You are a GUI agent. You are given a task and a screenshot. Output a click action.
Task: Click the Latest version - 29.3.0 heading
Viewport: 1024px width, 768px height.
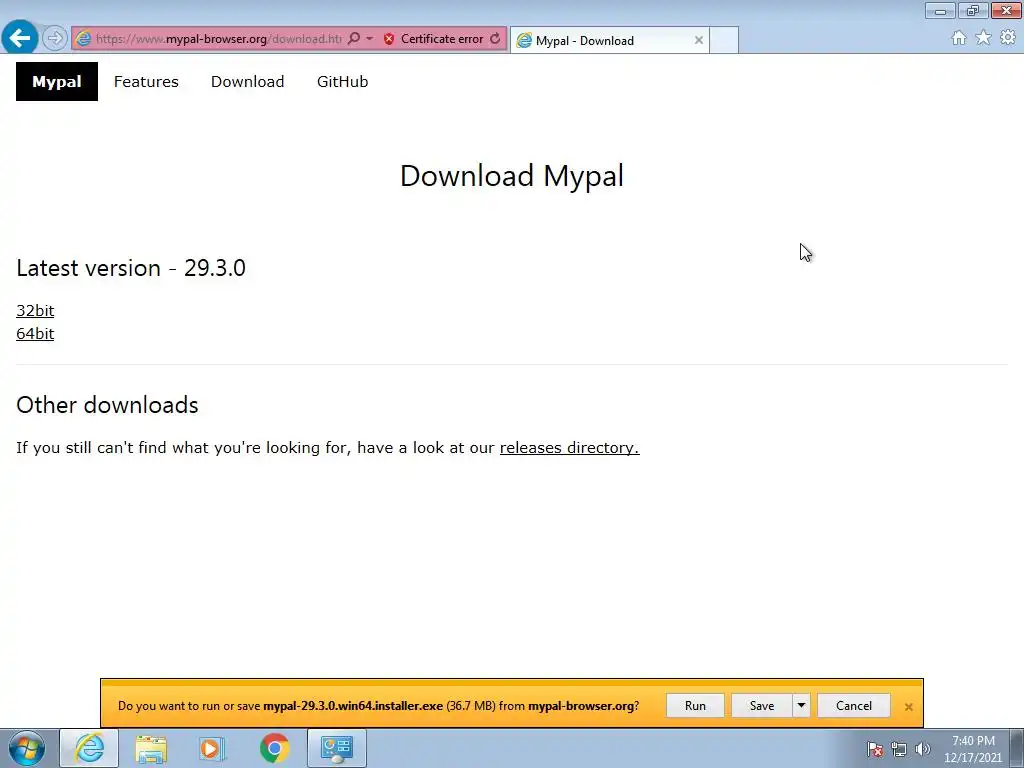pyautogui.click(x=131, y=268)
